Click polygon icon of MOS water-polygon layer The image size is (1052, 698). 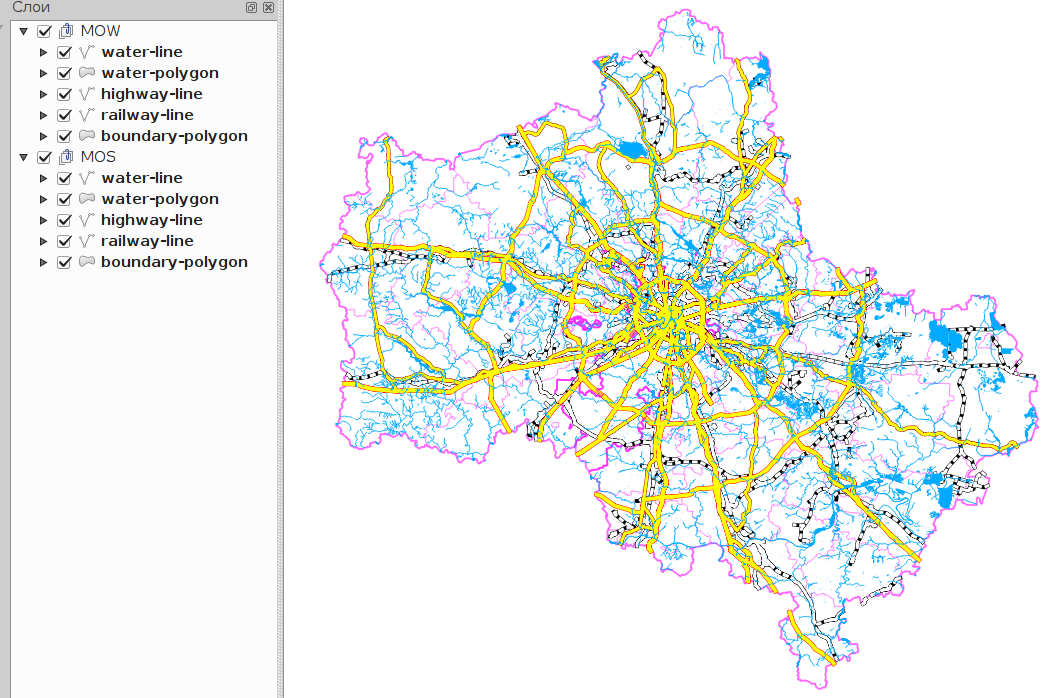tap(87, 199)
